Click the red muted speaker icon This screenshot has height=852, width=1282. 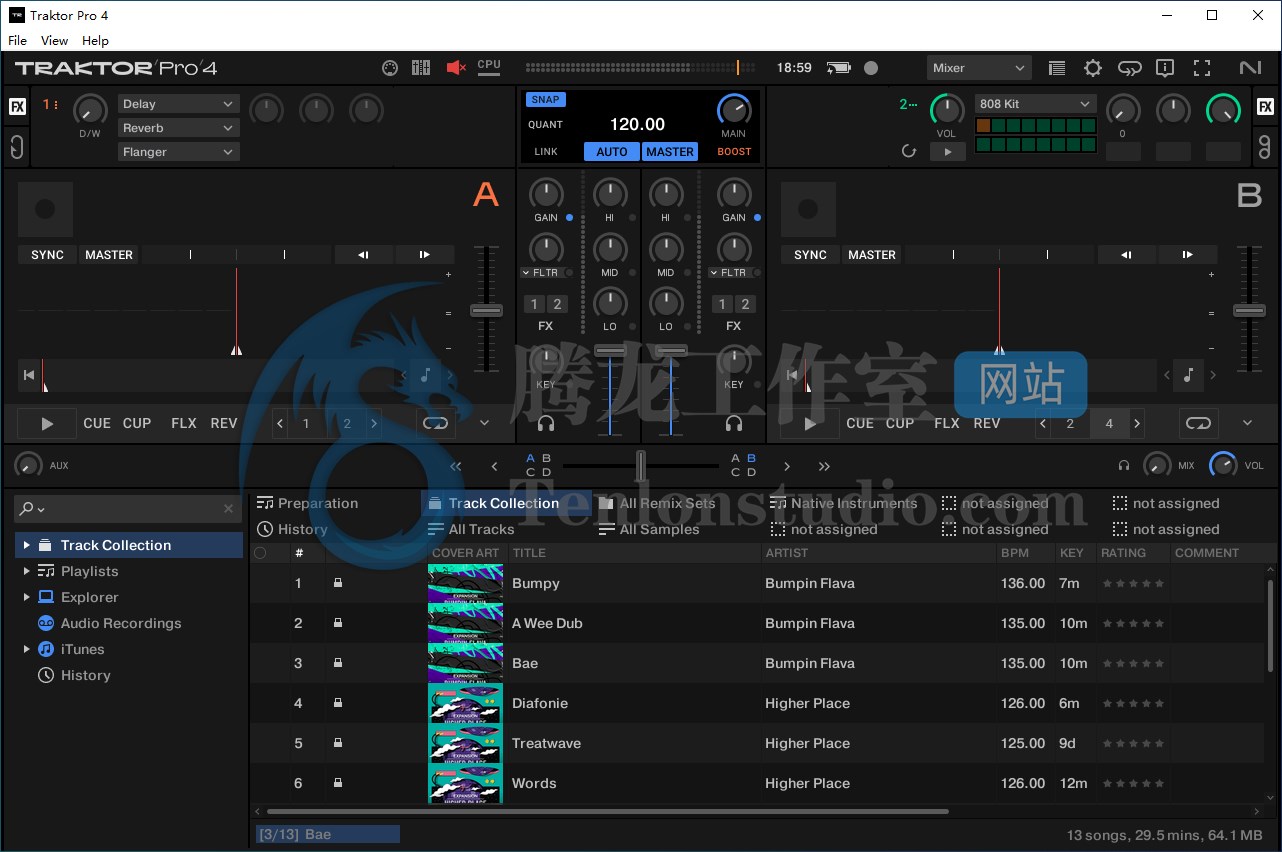click(x=456, y=68)
